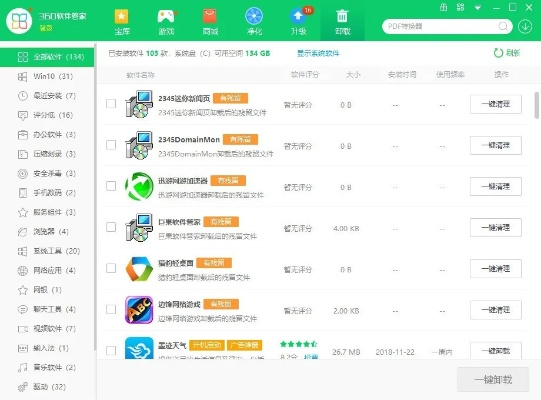Open the download manager arrow icon

(x=525, y=26)
